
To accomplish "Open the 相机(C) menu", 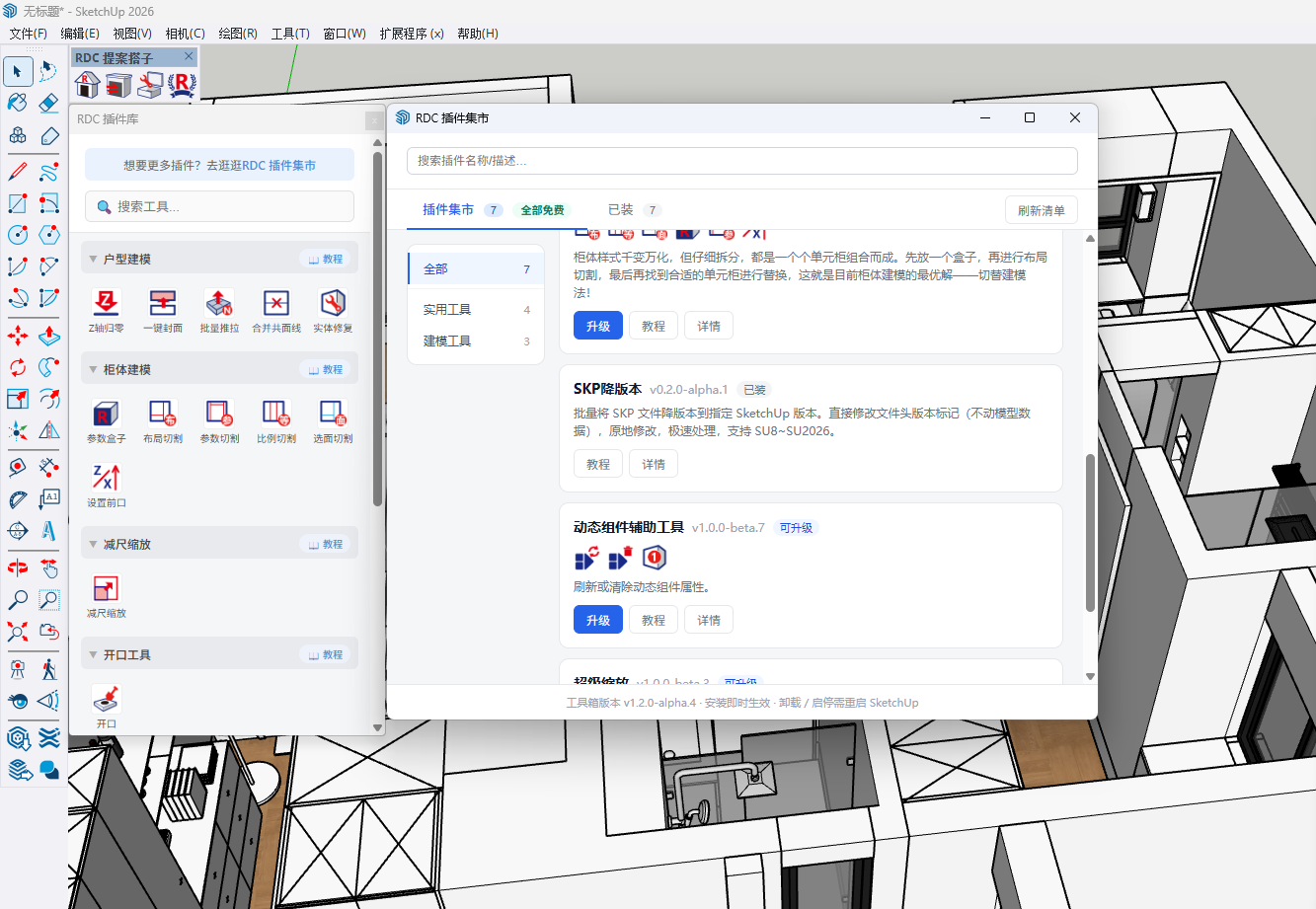I will pyautogui.click(x=185, y=34).
